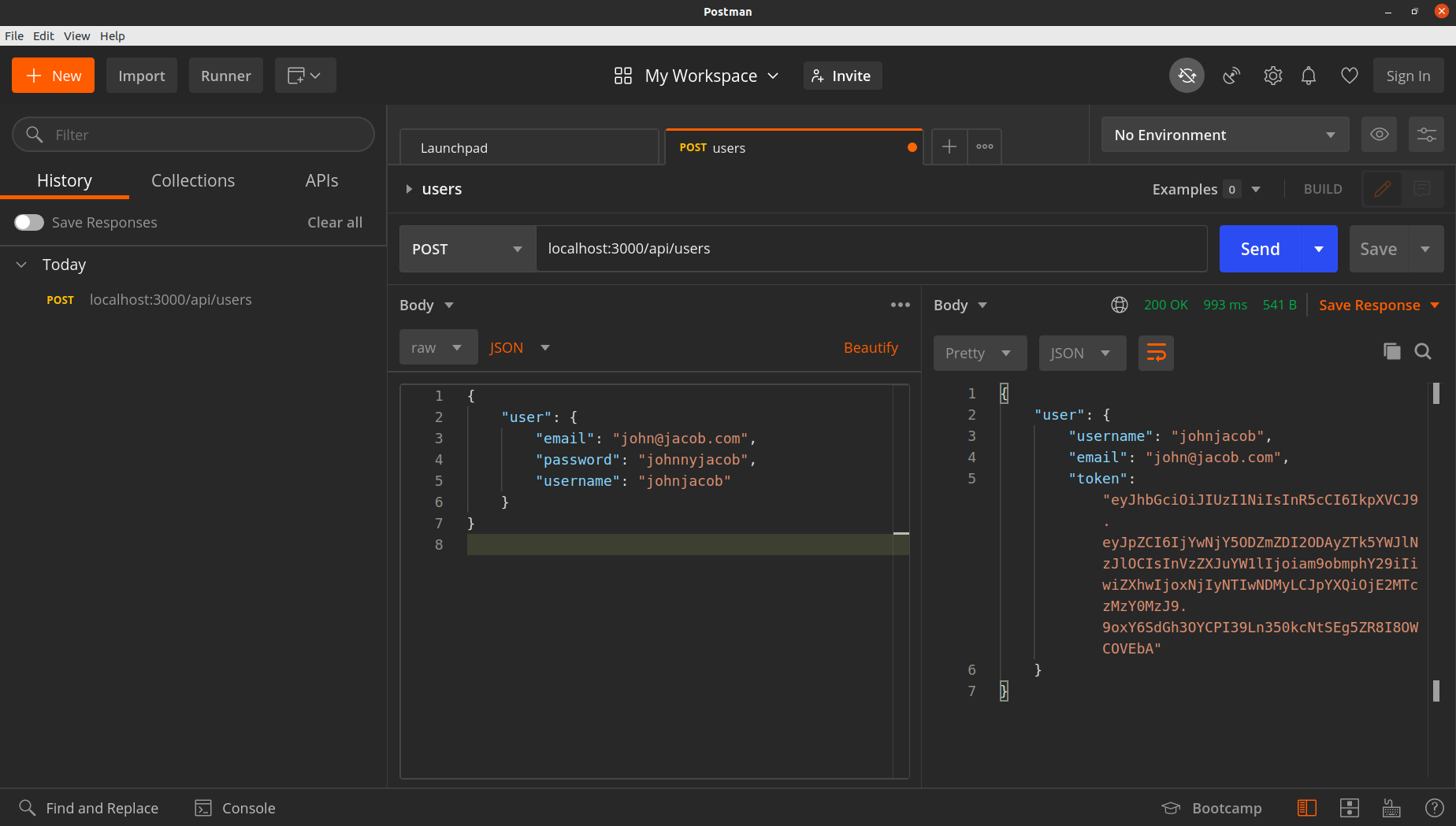Open the Runner
The image size is (1456, 826).
226,76
